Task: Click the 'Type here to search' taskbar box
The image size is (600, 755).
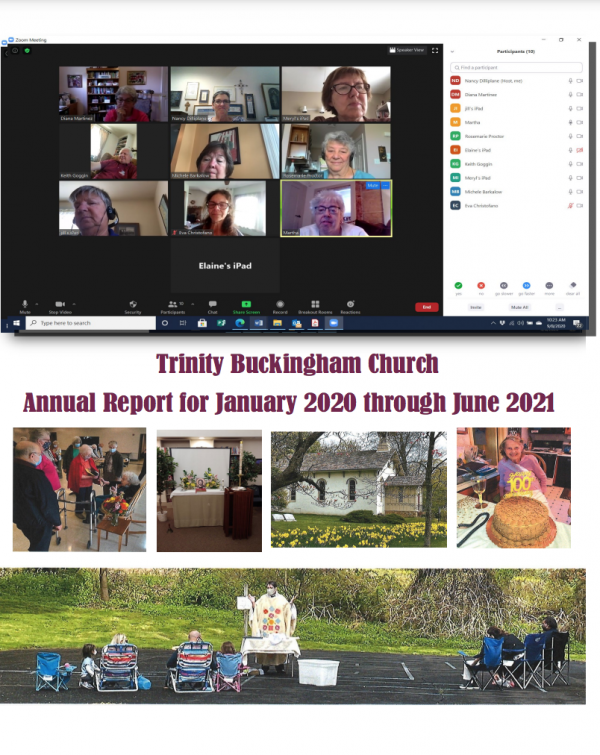Action: click(x=91, y=323)
